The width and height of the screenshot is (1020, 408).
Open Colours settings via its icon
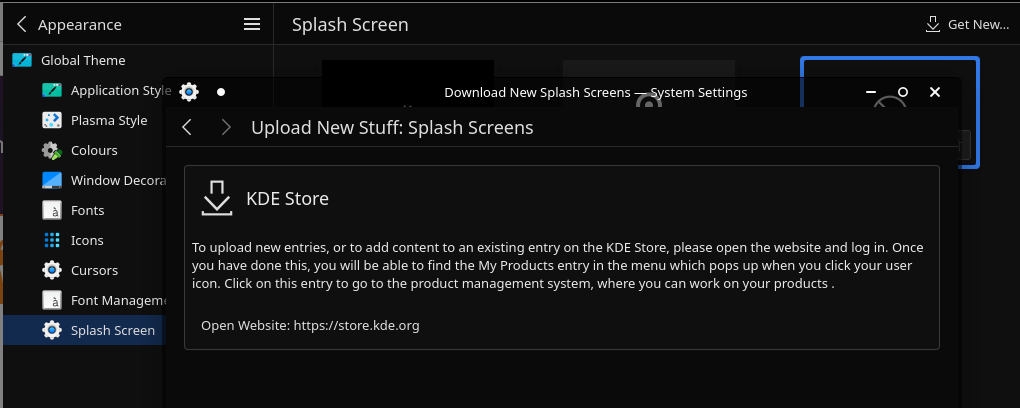pos(51,150)
